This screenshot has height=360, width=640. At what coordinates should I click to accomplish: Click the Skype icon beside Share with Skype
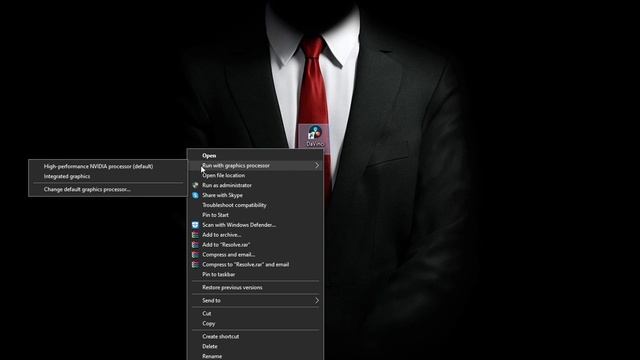point(196,195)
